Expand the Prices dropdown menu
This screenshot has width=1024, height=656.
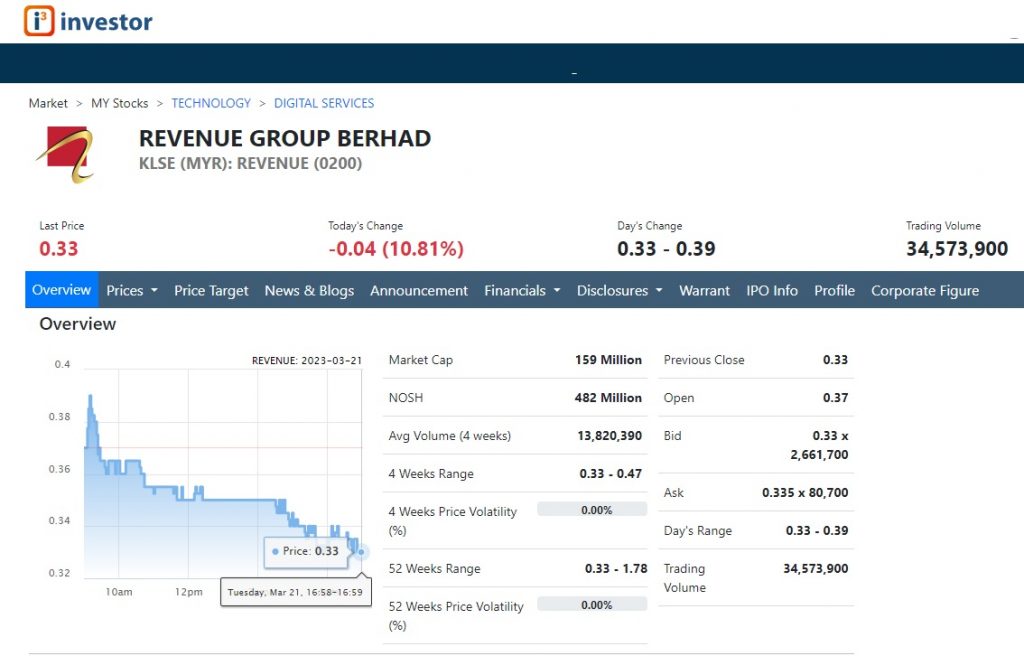[132, 290]
